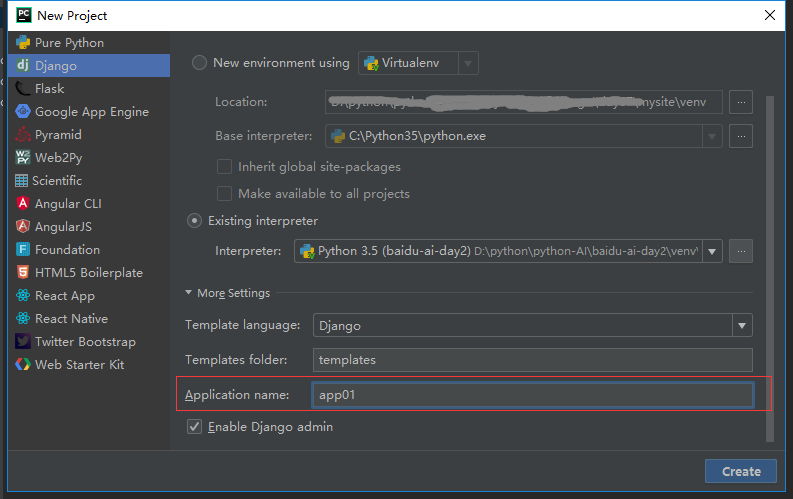Screen dimensions: 793x499
Task: Select New environment using radio button
Action: point(199,63)
